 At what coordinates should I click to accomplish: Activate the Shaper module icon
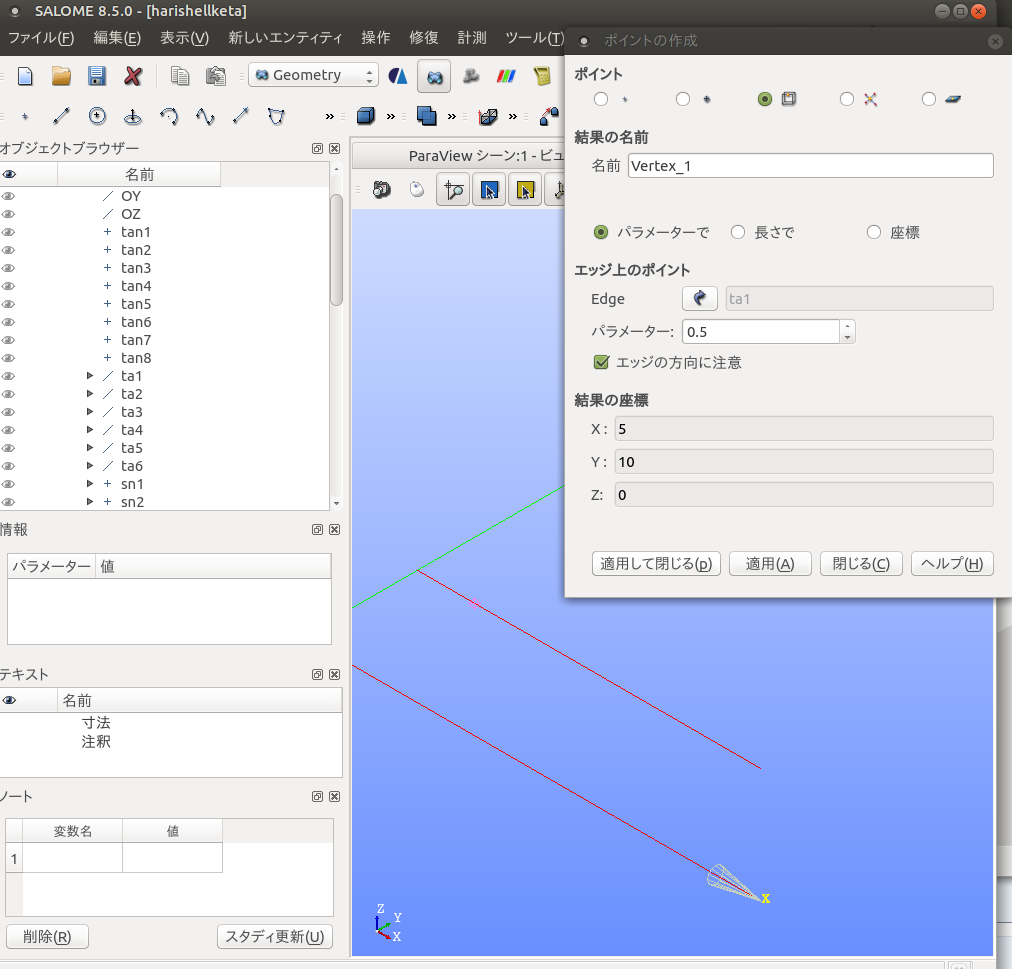tap(398, 76)
